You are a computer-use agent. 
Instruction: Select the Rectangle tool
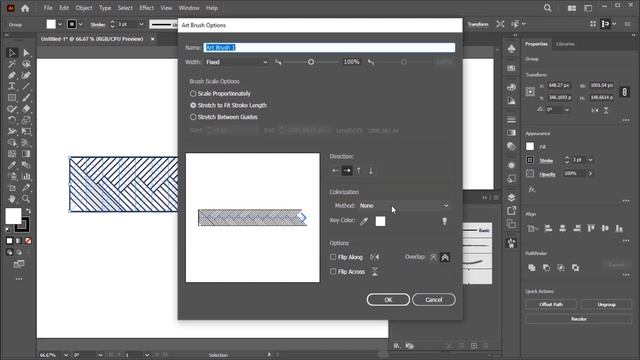tap(12, 98)
